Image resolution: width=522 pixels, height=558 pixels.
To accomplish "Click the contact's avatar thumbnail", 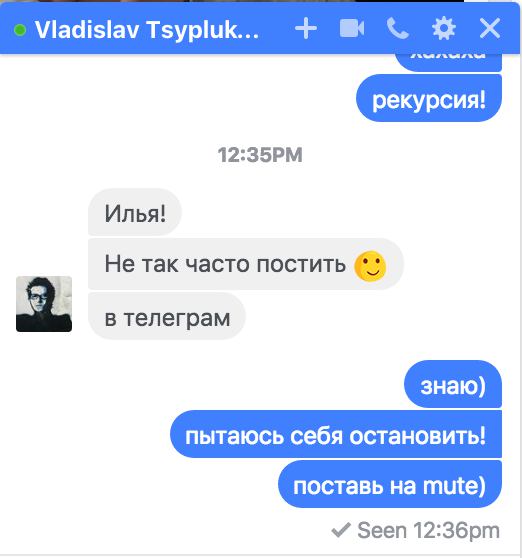I will (44, 304).
